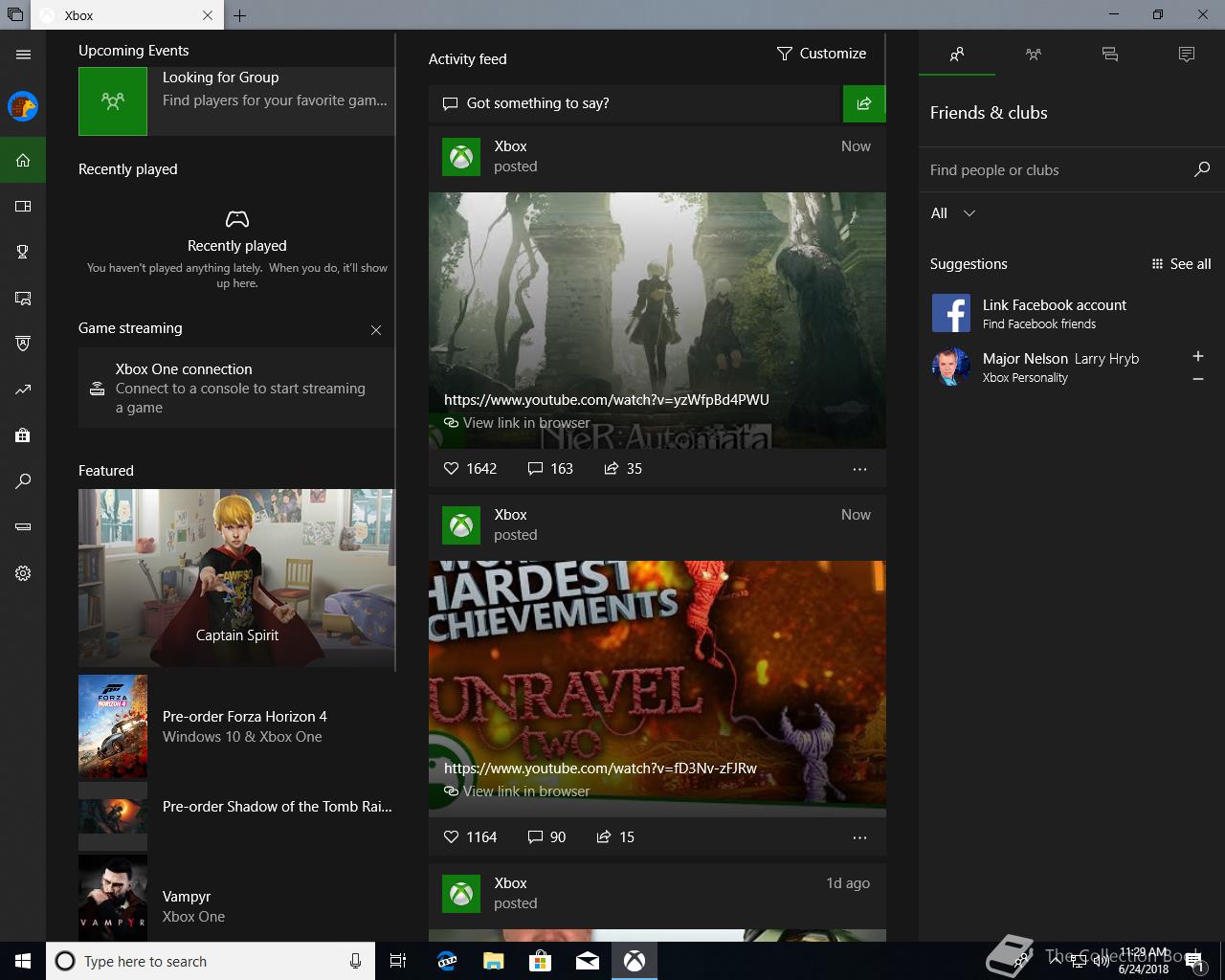1225x980 pixels.
Task: Open Vampyr featured item
Action: click(x=236, y=898)
